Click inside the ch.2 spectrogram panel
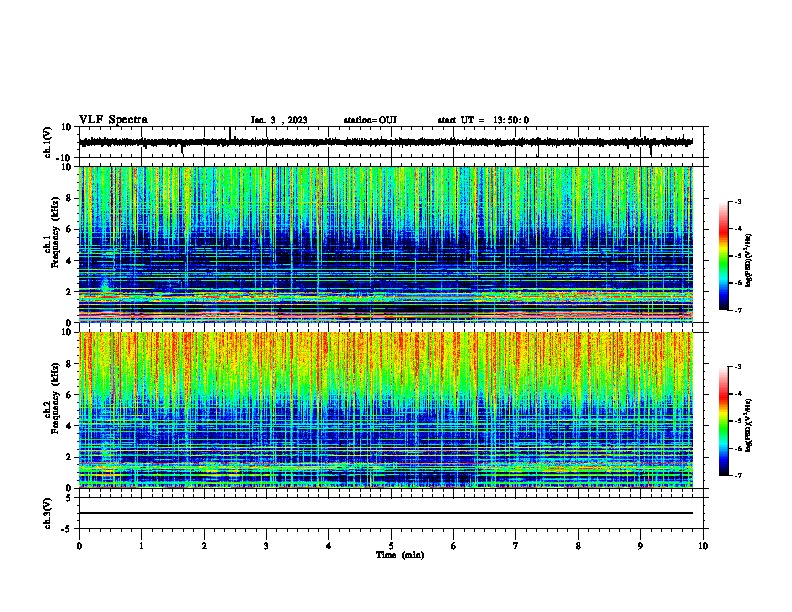 point(386,410)
